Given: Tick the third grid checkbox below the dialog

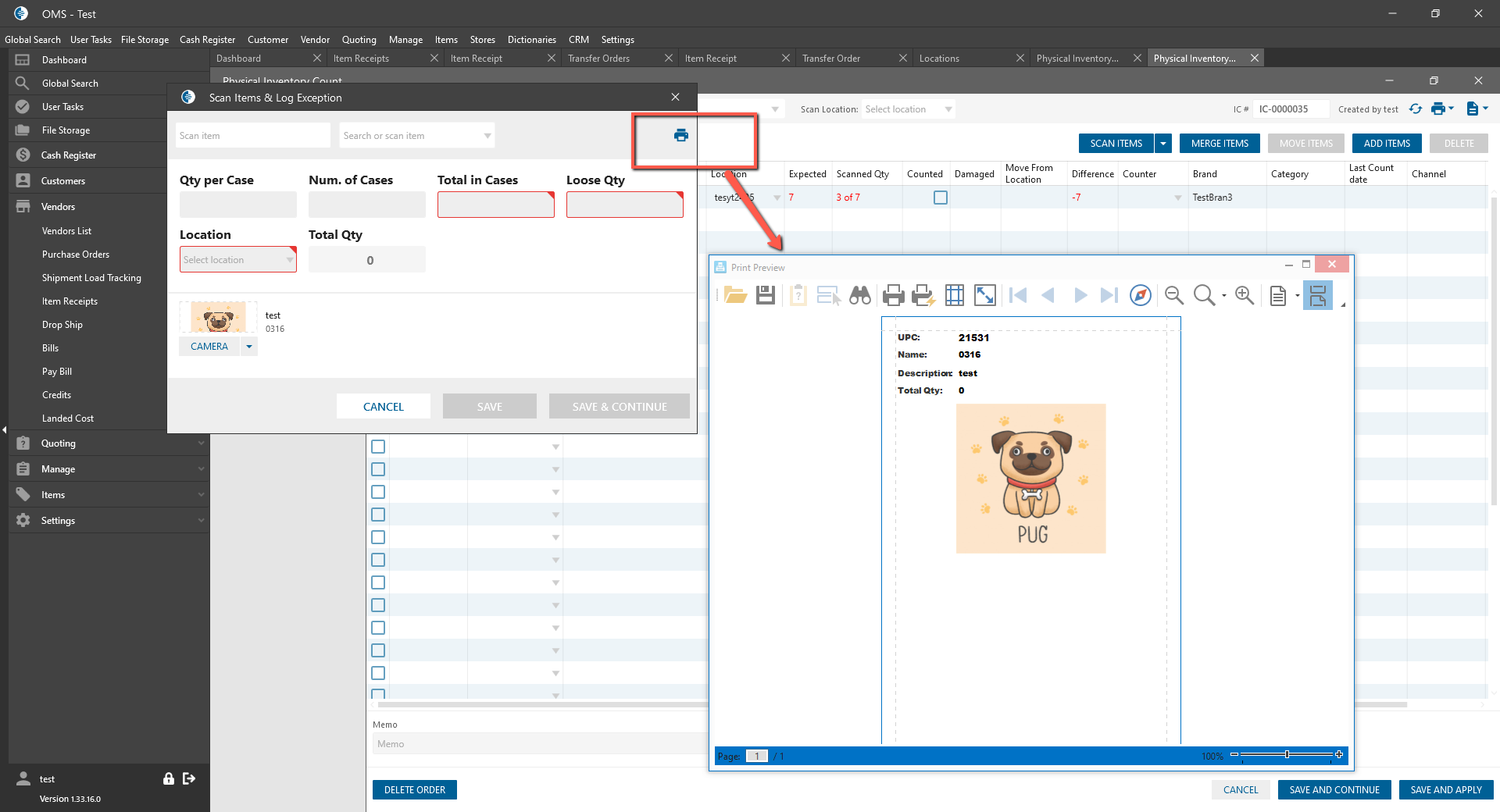Looking at the screenshot, I should point(378,492).
